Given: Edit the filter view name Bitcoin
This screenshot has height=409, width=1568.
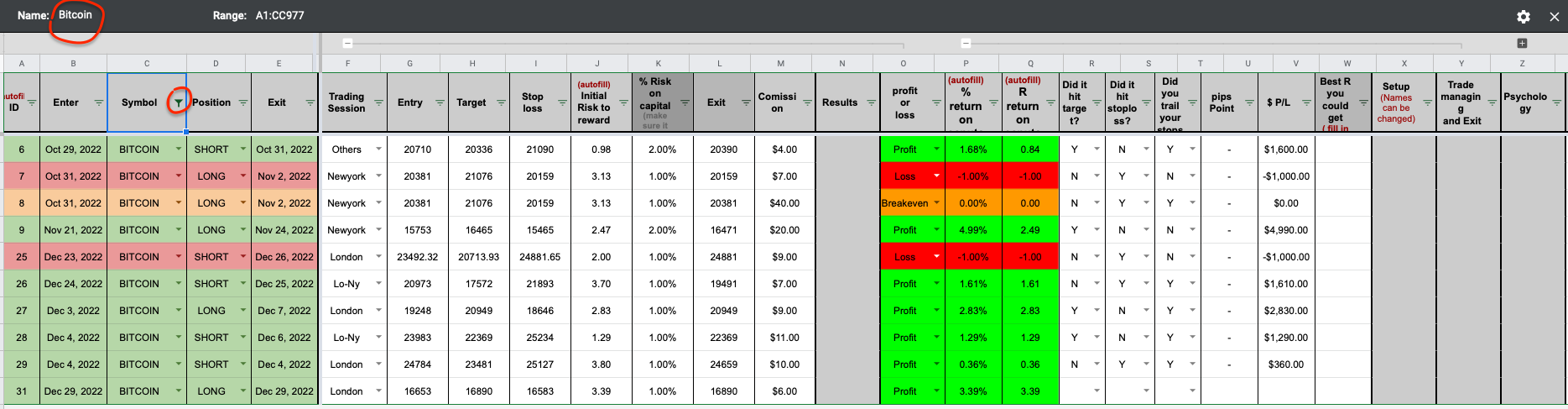Looking at the screenshot, I should click(76, 15).
